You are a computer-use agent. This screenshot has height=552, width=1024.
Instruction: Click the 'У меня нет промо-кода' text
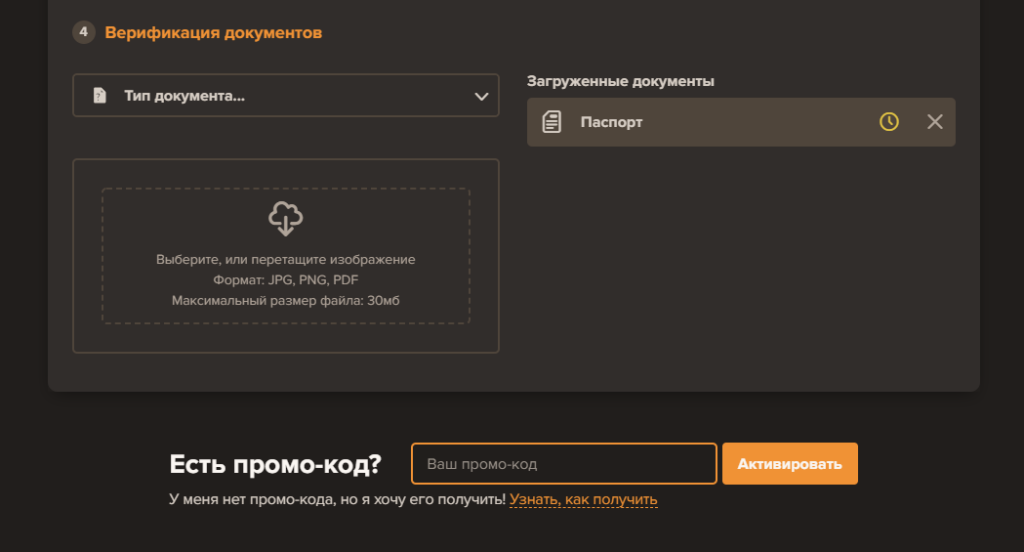[250, 499]
